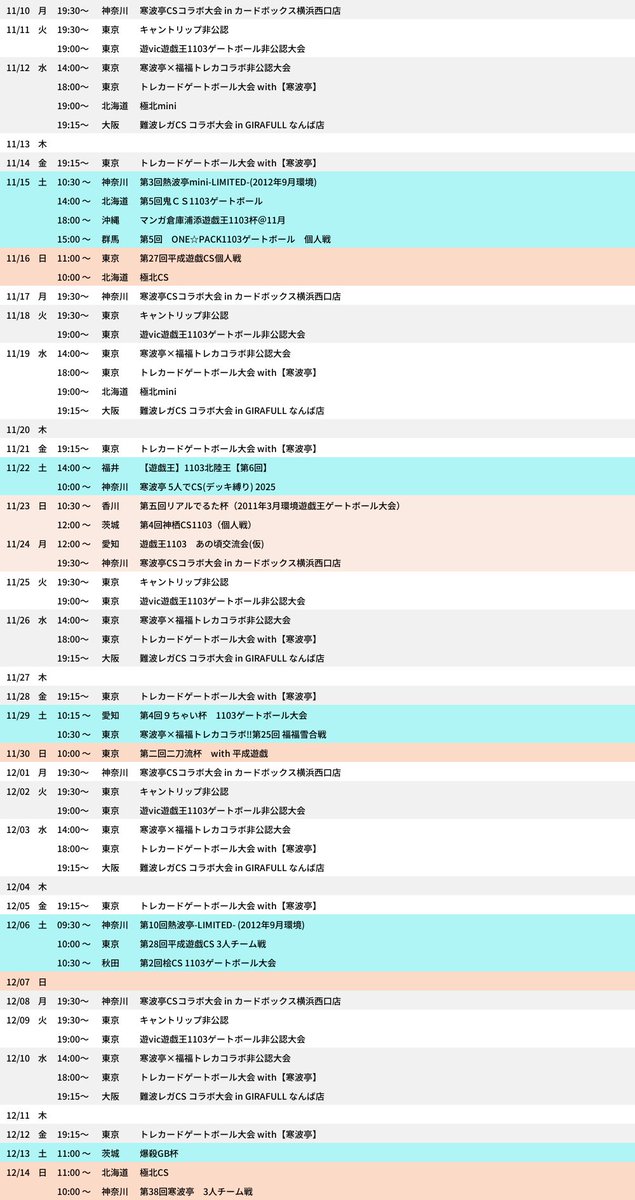635x1200 pixels.
Task: Select the date 12/13
Action: tap(18, 1153)
